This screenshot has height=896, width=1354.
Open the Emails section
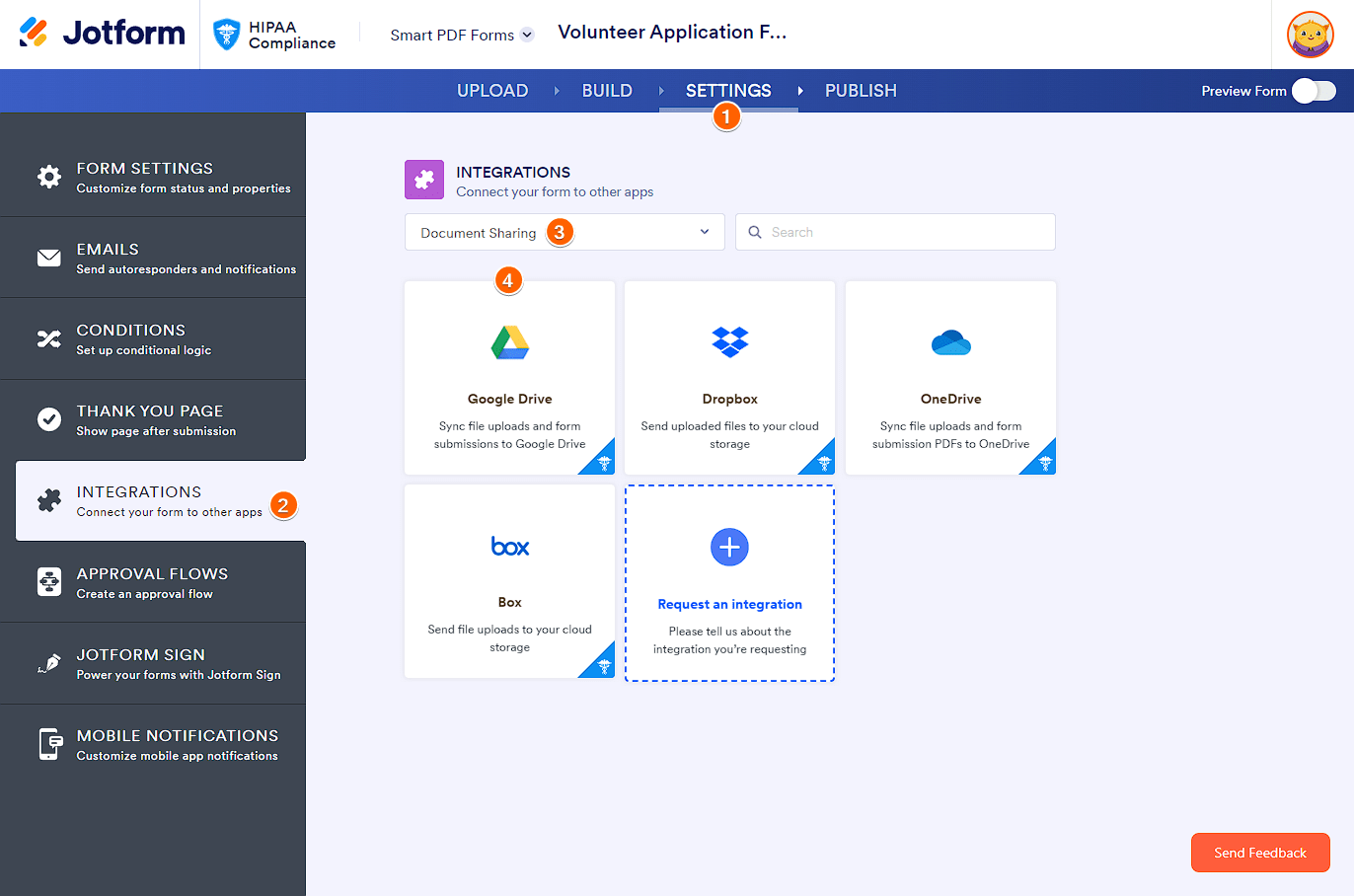[153, 258]
